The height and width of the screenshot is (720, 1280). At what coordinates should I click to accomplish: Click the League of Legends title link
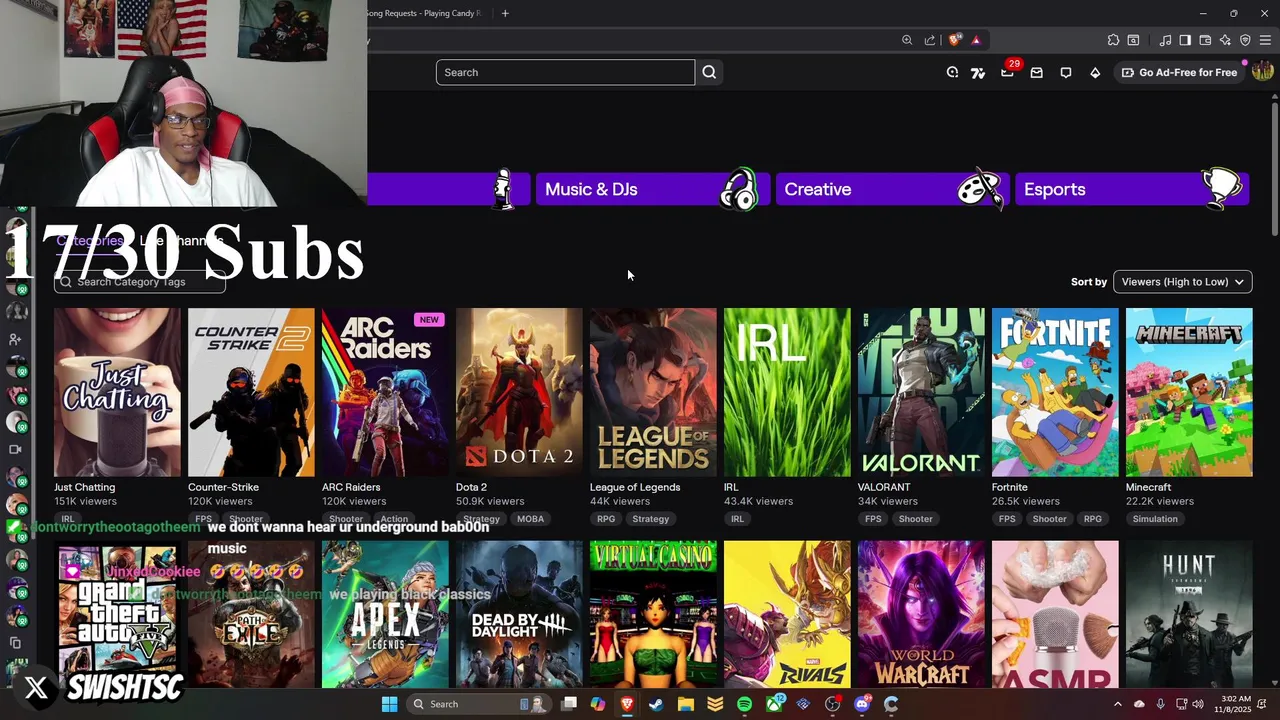(x=635, y=487)
